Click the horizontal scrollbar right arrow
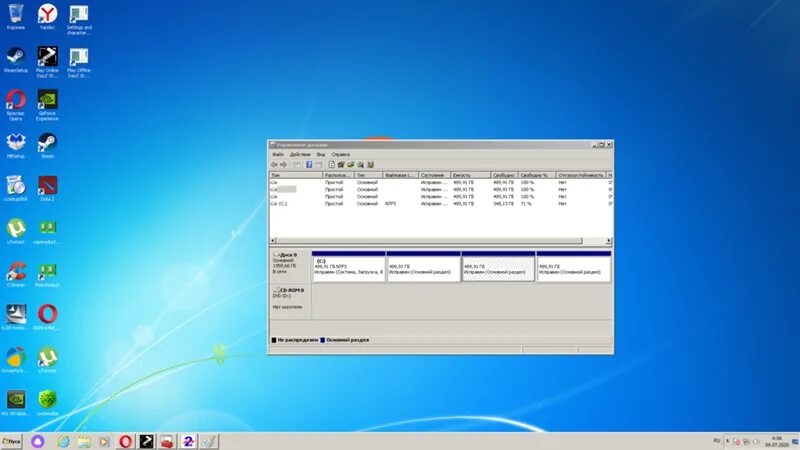The width and height of the screenshot is (800, 450). pos(609,240)
